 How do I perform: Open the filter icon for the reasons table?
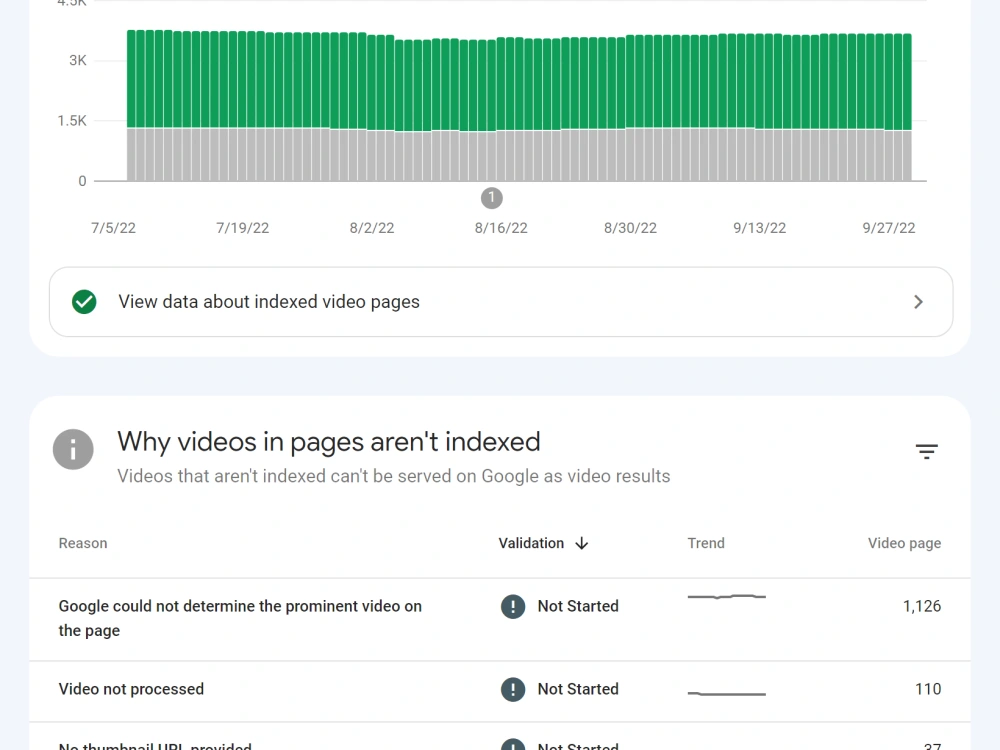[927, 451]
